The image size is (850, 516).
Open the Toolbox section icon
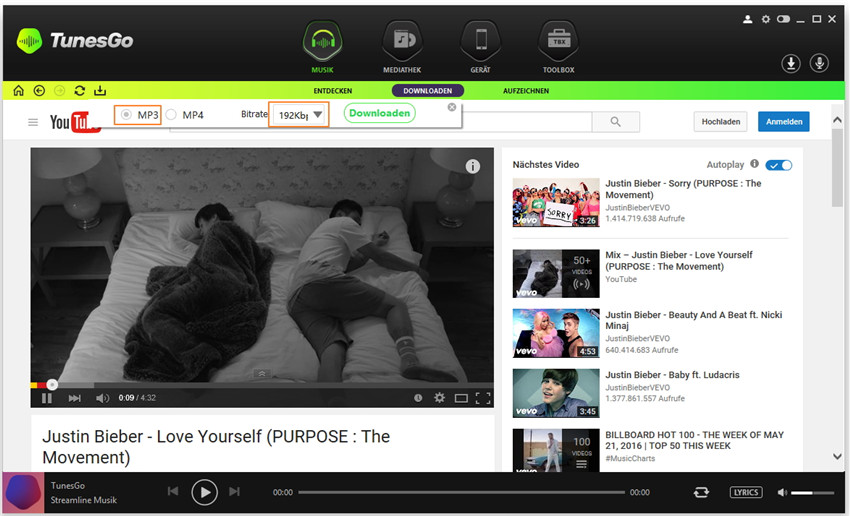(x=558, y=41)
